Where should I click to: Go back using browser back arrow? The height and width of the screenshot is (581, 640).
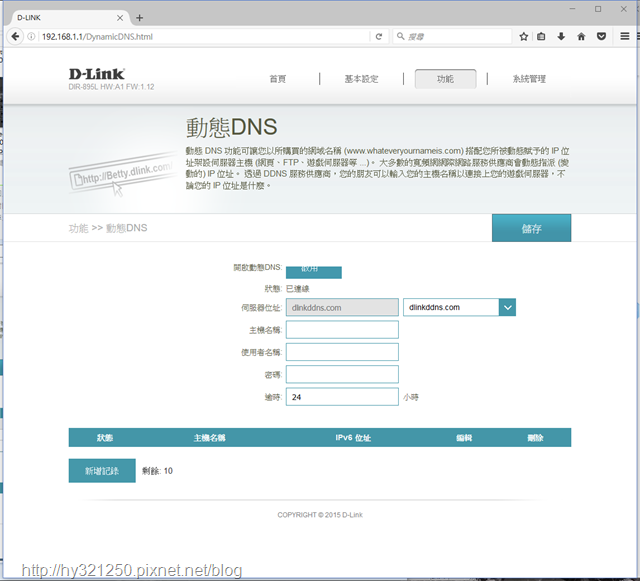pyautogui.click(x=15, y=36)
